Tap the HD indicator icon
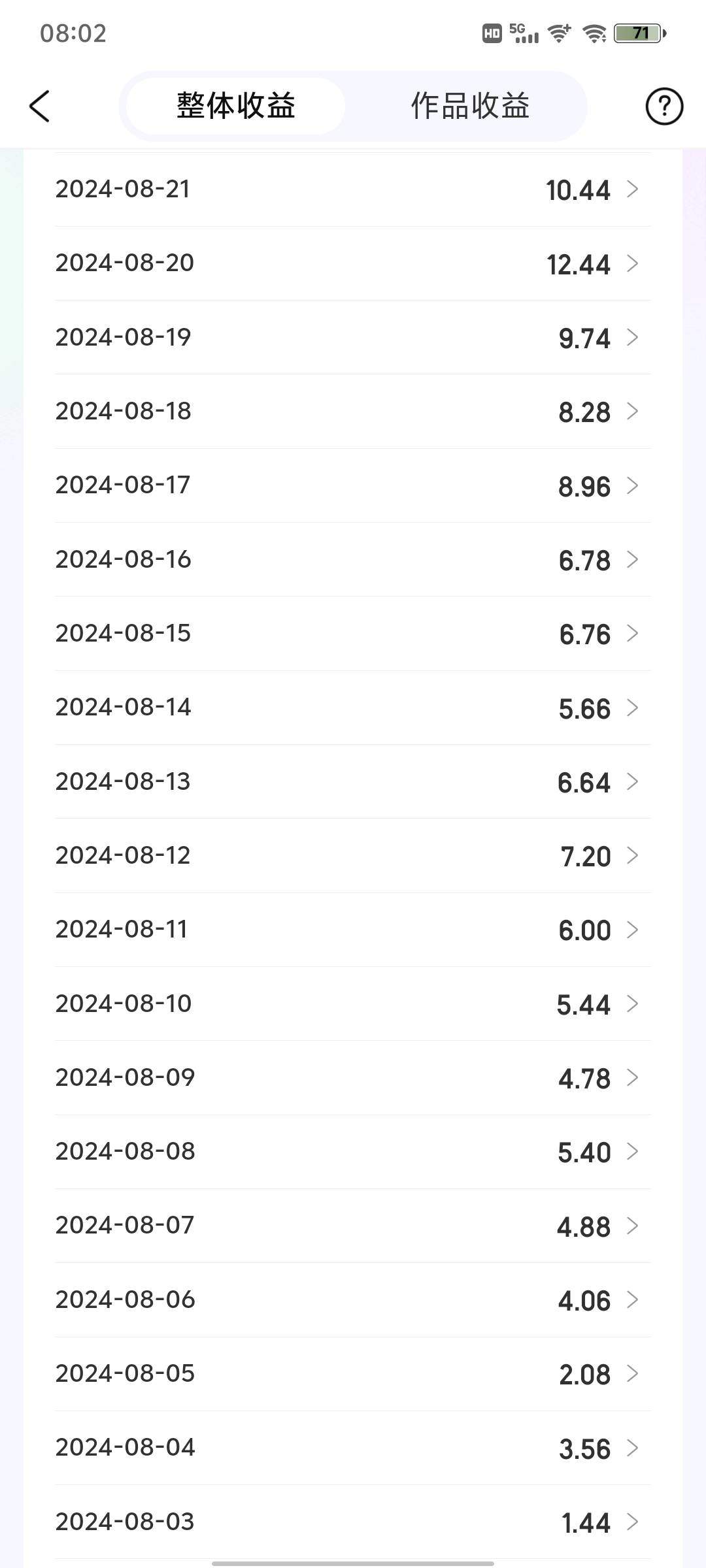Screen dimensions: 706x1568 tap(492, 33)
